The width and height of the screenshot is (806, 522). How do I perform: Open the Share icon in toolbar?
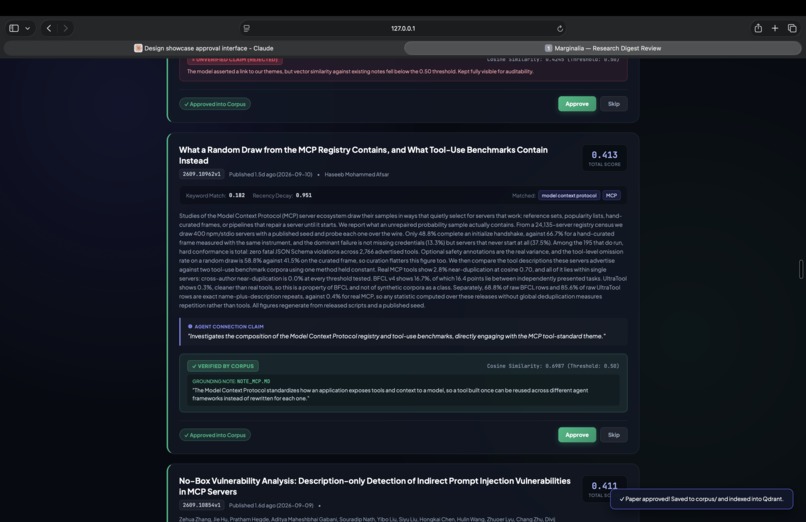(x=758, y=28)
